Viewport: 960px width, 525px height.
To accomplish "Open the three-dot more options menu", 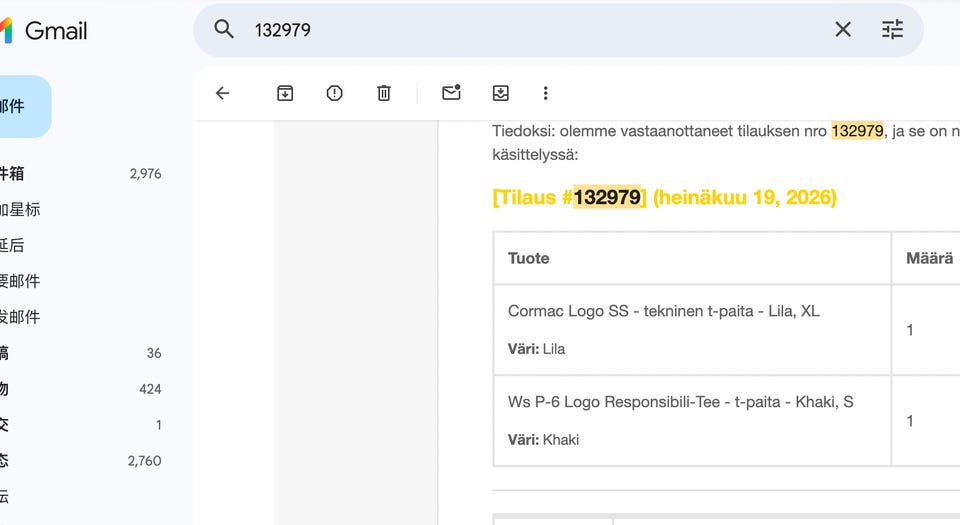I will [x=546, y=93].
